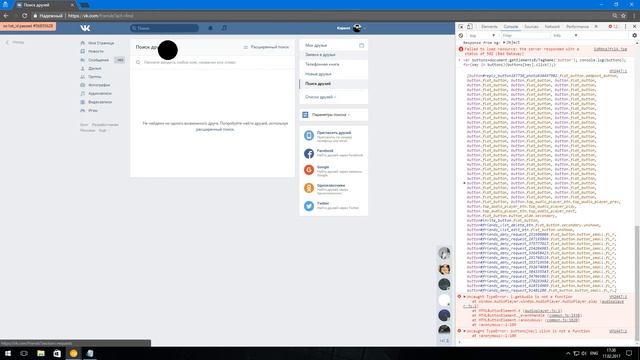Click the VK logo in the header
The image size is (640, 360).
click(x=85, y=28)
